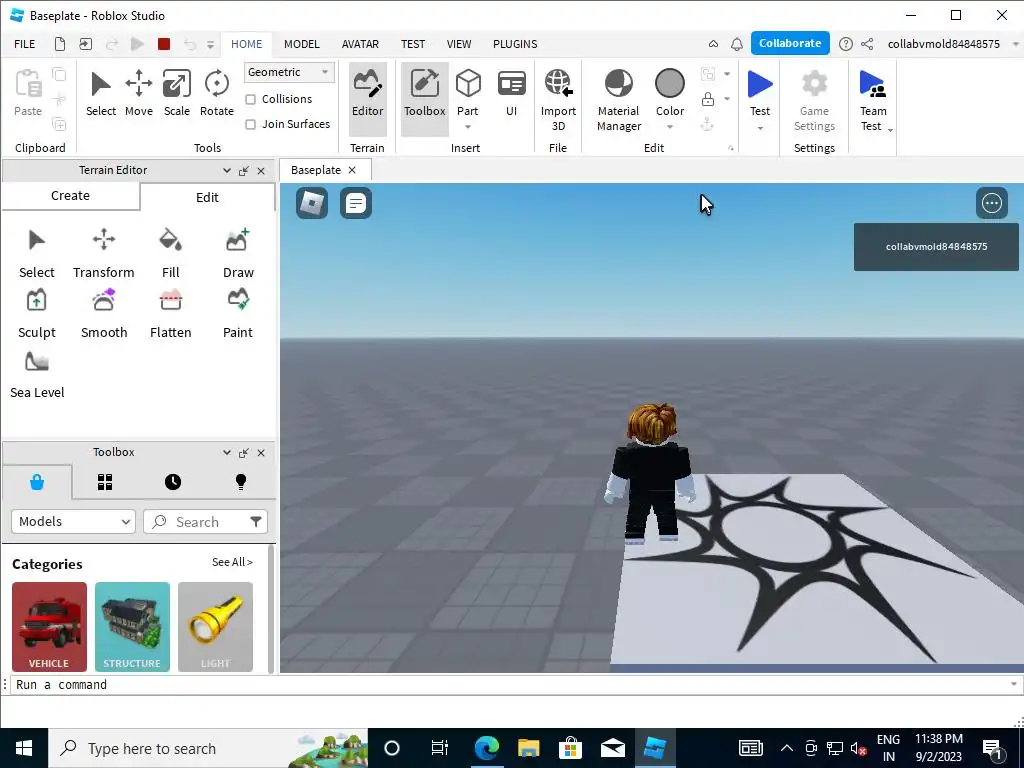Click the See All categories link
This screenshot has height=768, width=1024.
point(232,562)
